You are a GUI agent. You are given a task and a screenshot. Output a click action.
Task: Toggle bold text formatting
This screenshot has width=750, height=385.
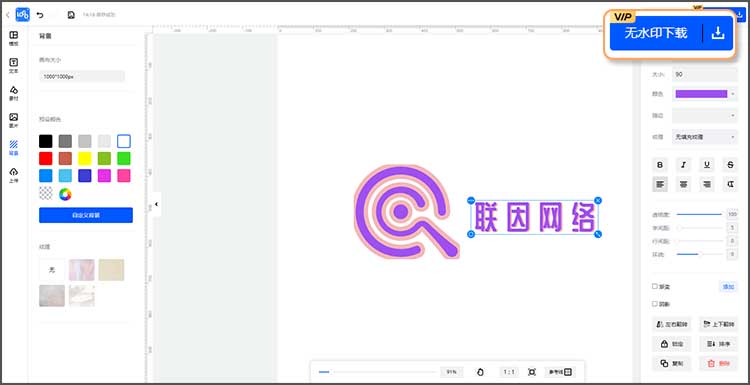tap(660, 165)
